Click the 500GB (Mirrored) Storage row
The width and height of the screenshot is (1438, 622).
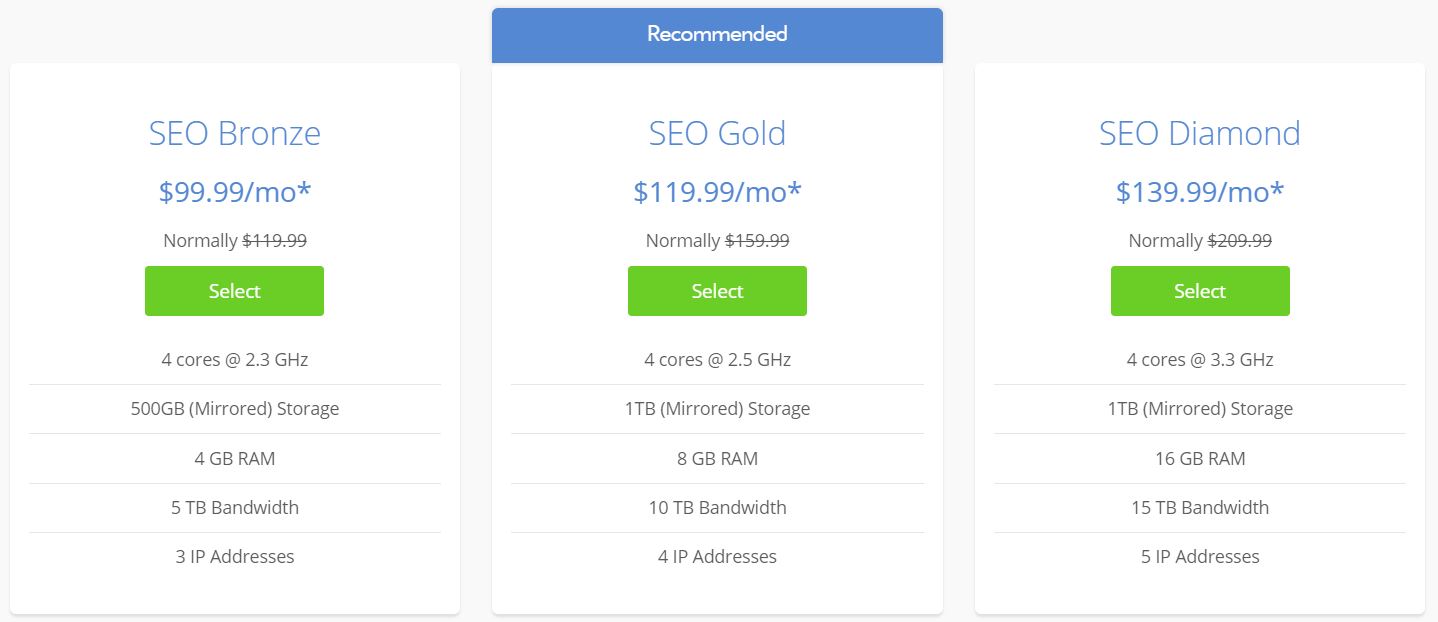[x=235, y=409]
